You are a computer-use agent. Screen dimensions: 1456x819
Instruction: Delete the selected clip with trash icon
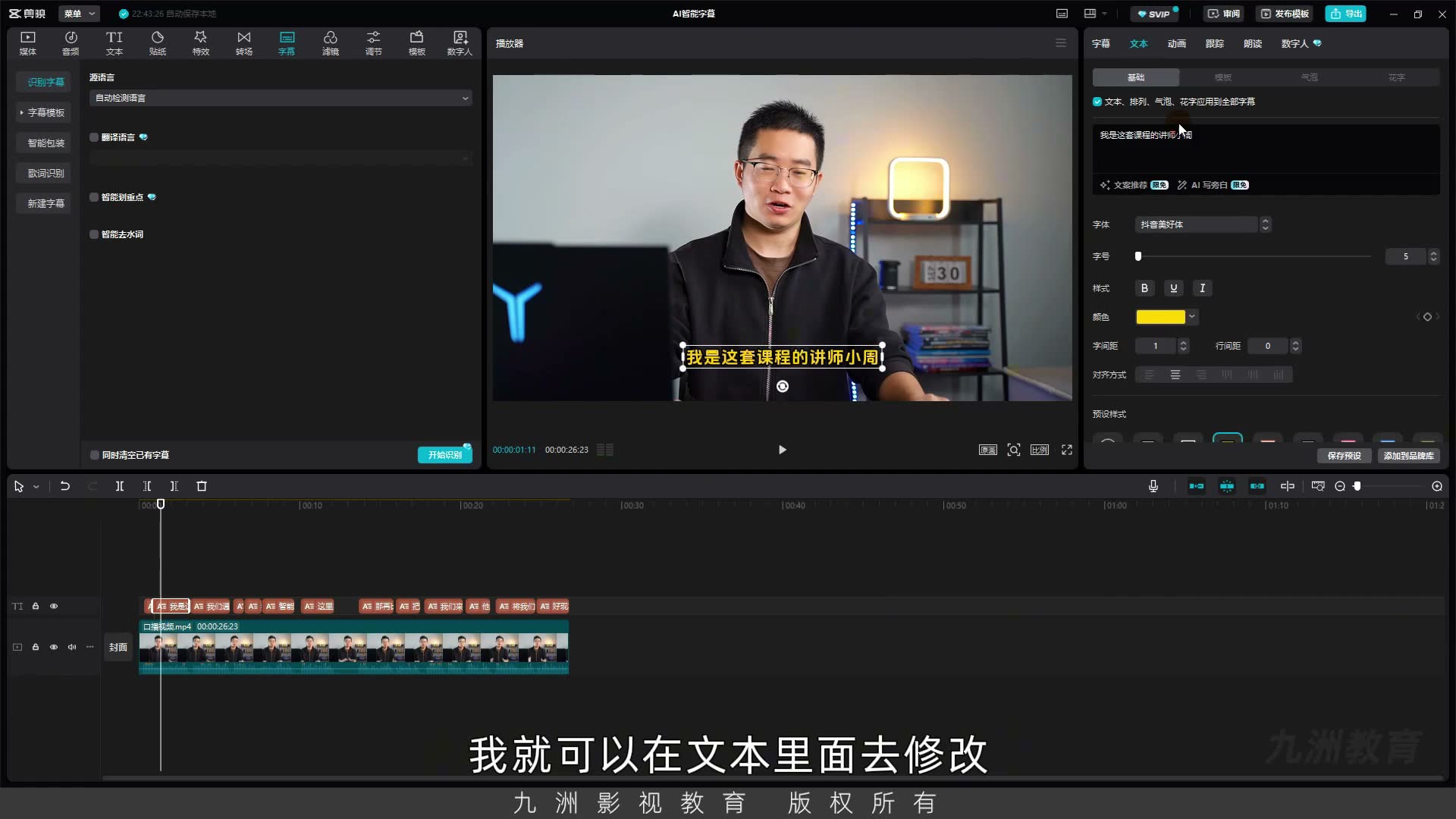pos(202,486)
